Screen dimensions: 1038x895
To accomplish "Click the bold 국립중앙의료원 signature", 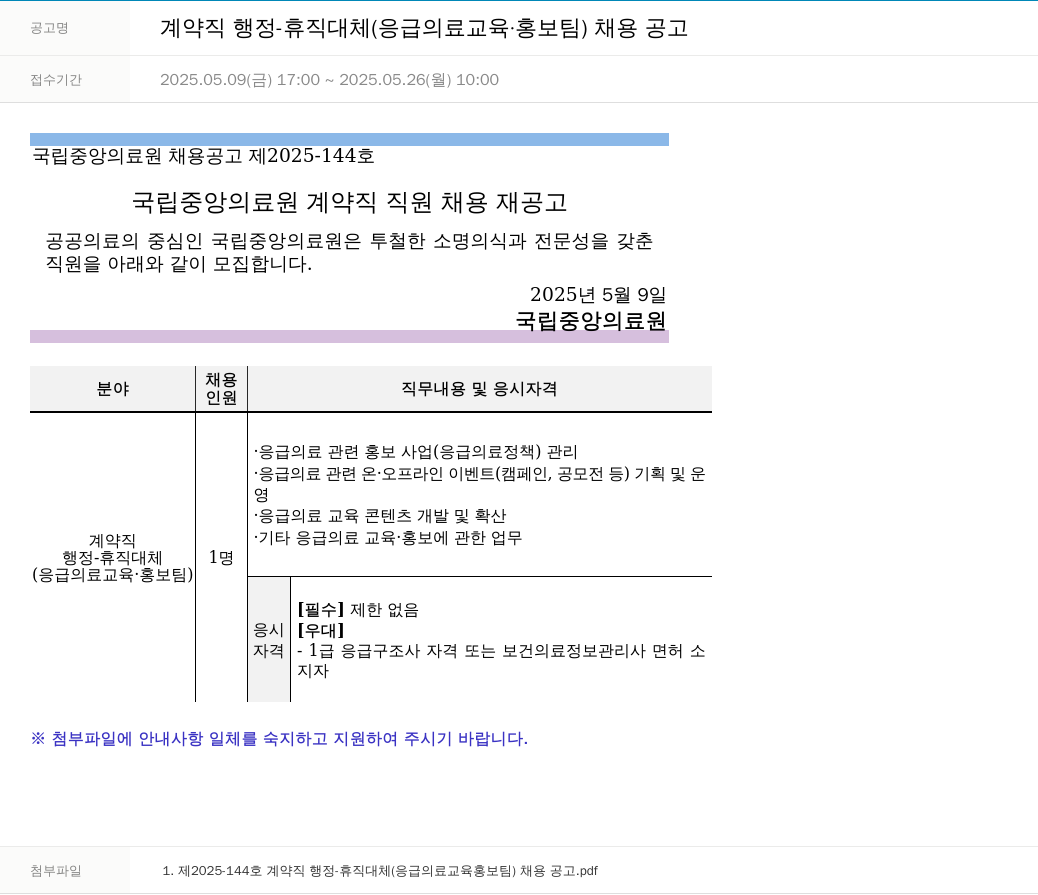I will pyautogui.click(x=590, y=320).
